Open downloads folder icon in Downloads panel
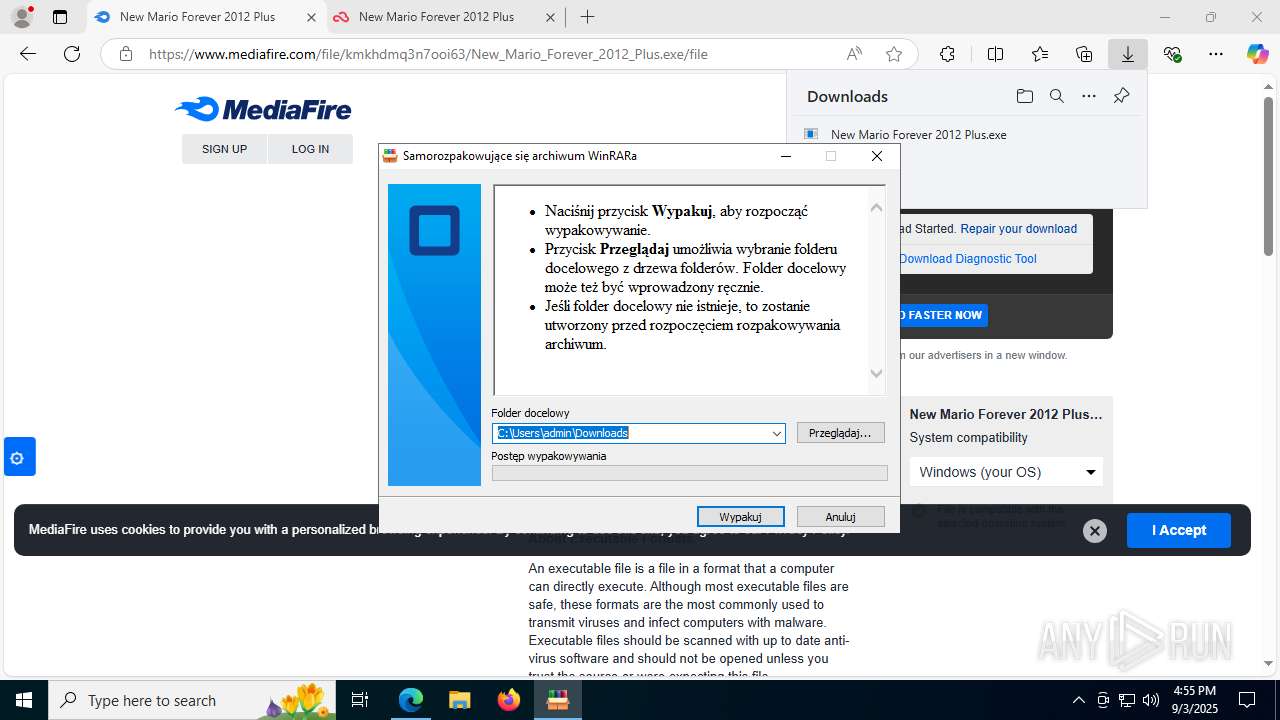The width and height of the screenshot is (1280, 720). coord(1024,96)
